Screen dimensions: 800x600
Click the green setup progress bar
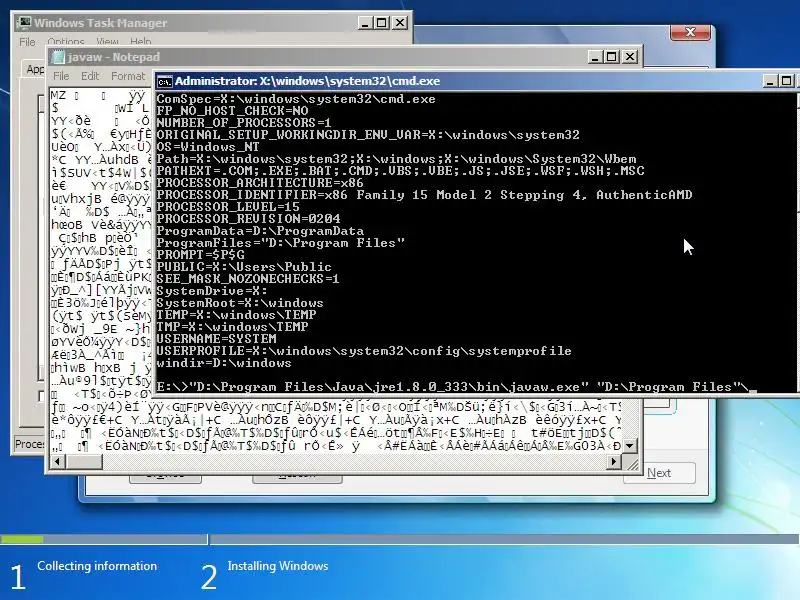coord(22,539)
